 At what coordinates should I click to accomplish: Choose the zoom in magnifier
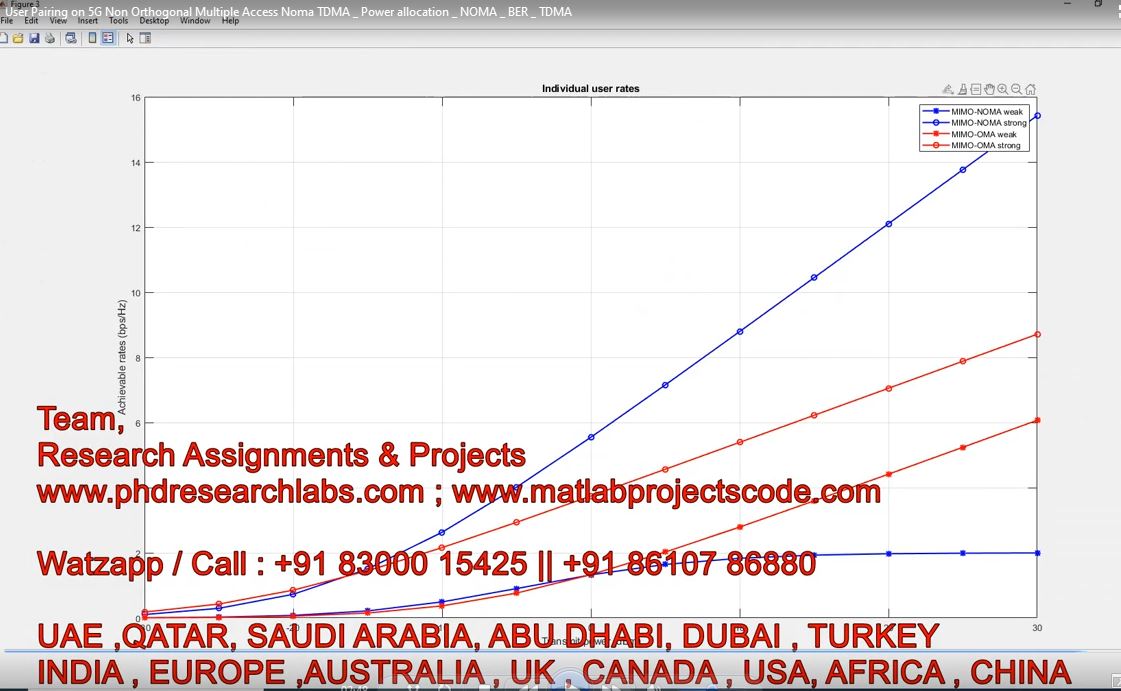coord(1002,89)
